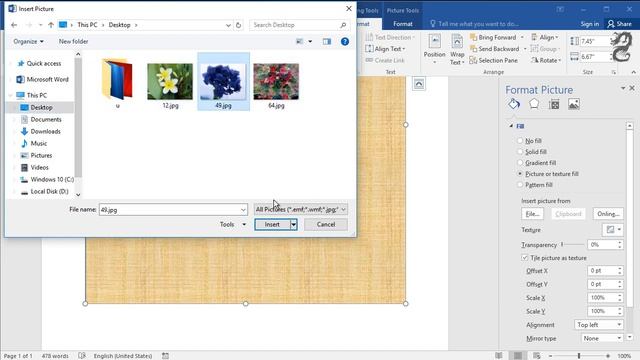Open Tools dropdown in dialog
640x360 pixels.
point(233,224)
